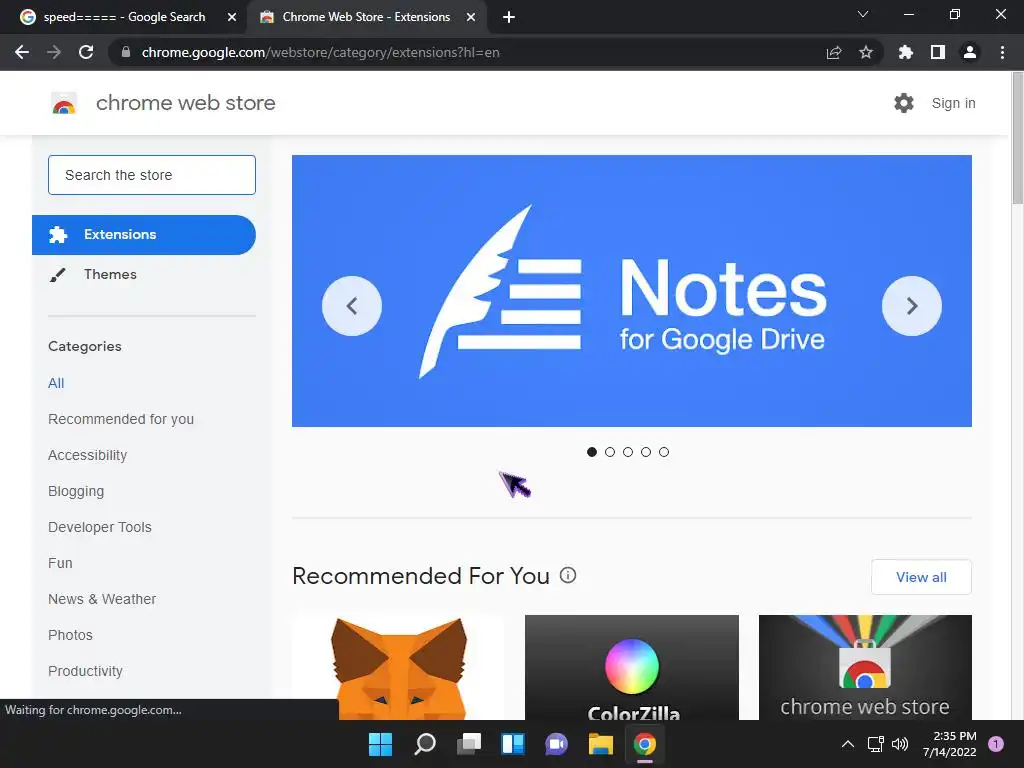Go back to the previous page
This screenshot has width=1024, height=768.
pos(22,52)
